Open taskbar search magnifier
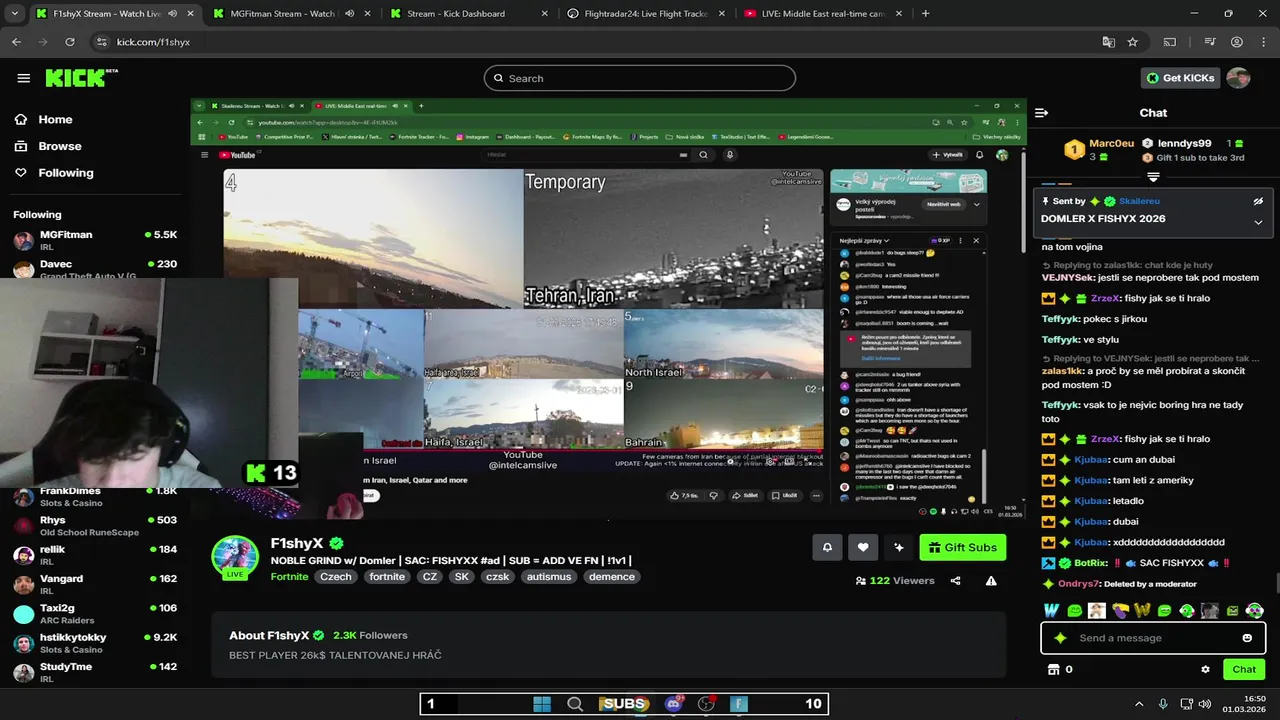1280x720 pixels. (575, 704)
